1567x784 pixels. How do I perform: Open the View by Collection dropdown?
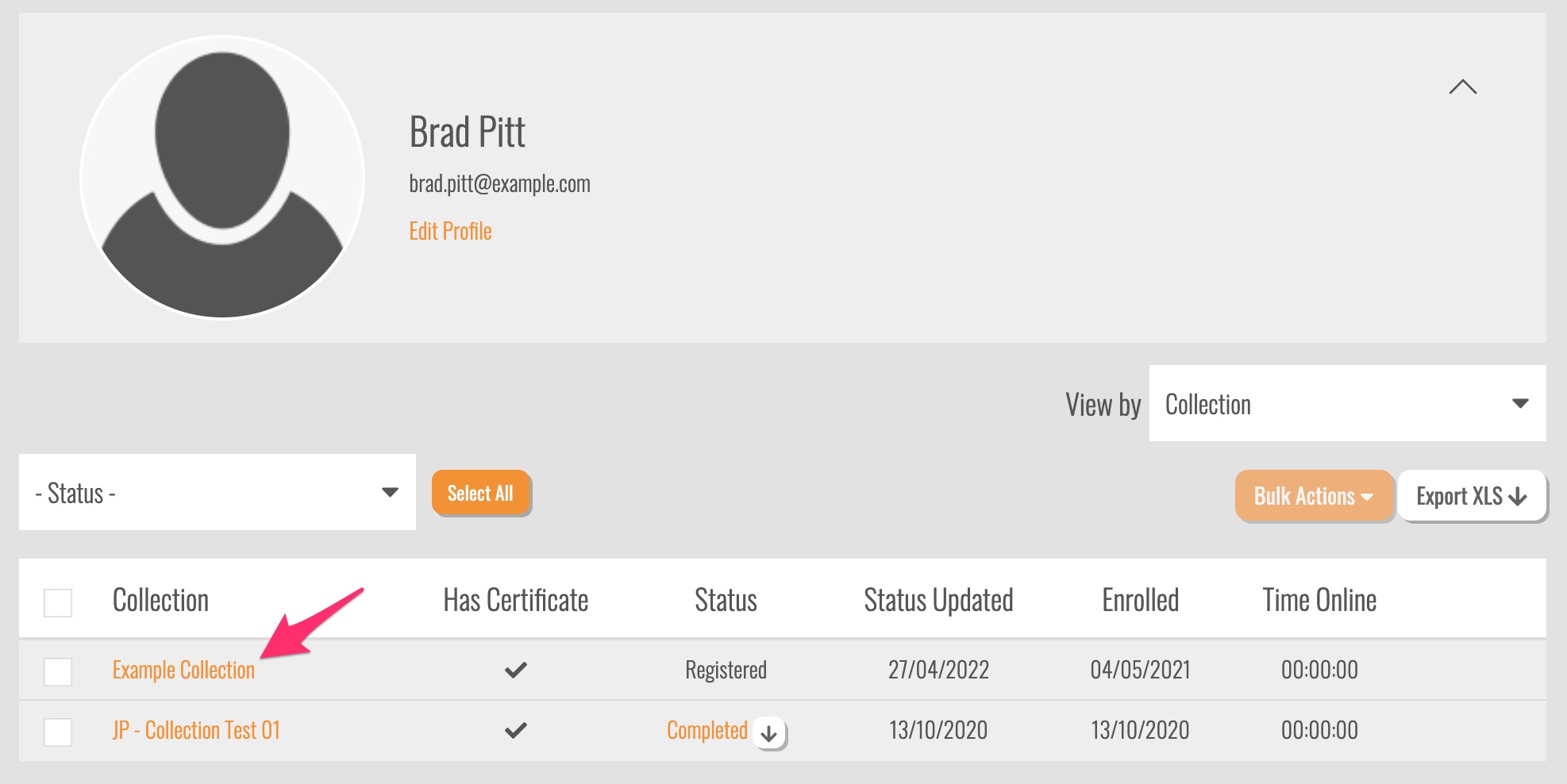click(x=1346, y=403)
